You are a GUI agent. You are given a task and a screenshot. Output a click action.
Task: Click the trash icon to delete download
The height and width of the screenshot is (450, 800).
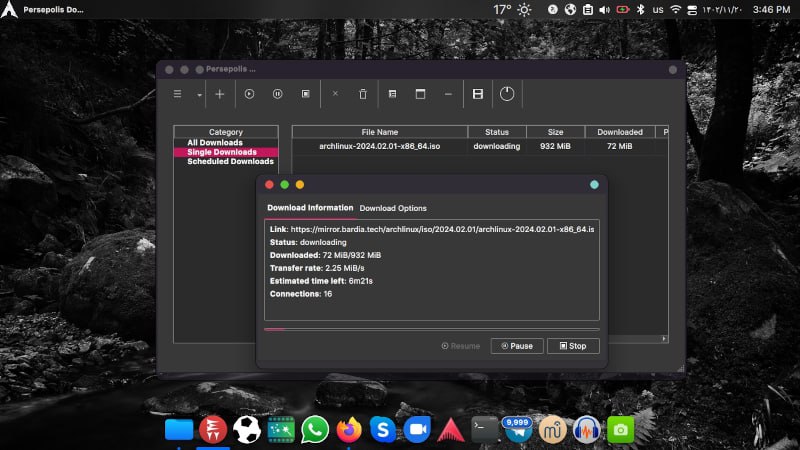pos(363,94)
